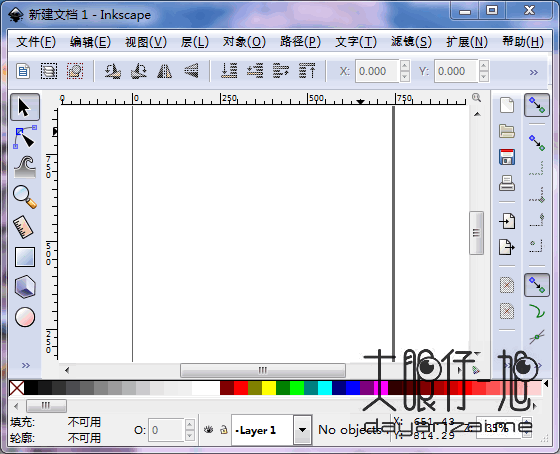Viewport: 560px width, 454px height.
Task: Toggle snap to bounding box edges
Action: click(536, 169)
